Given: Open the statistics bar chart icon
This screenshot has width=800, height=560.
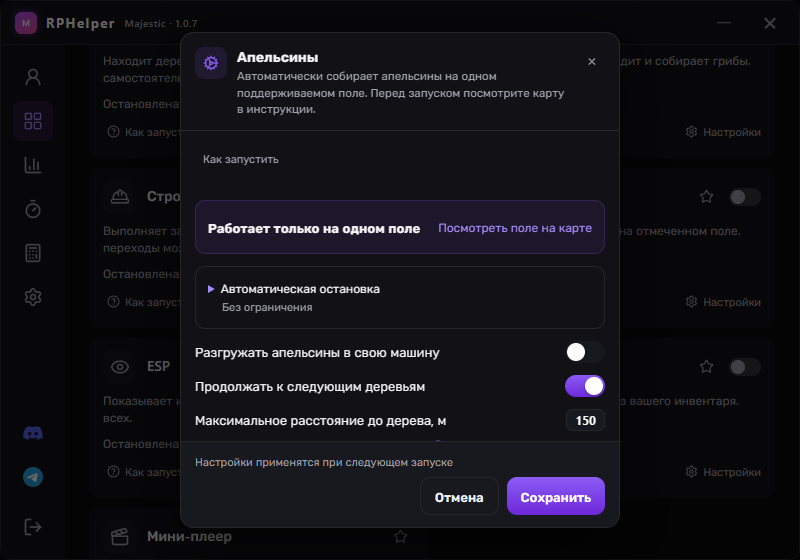Looking at the screenshot, I should point(33,165).
